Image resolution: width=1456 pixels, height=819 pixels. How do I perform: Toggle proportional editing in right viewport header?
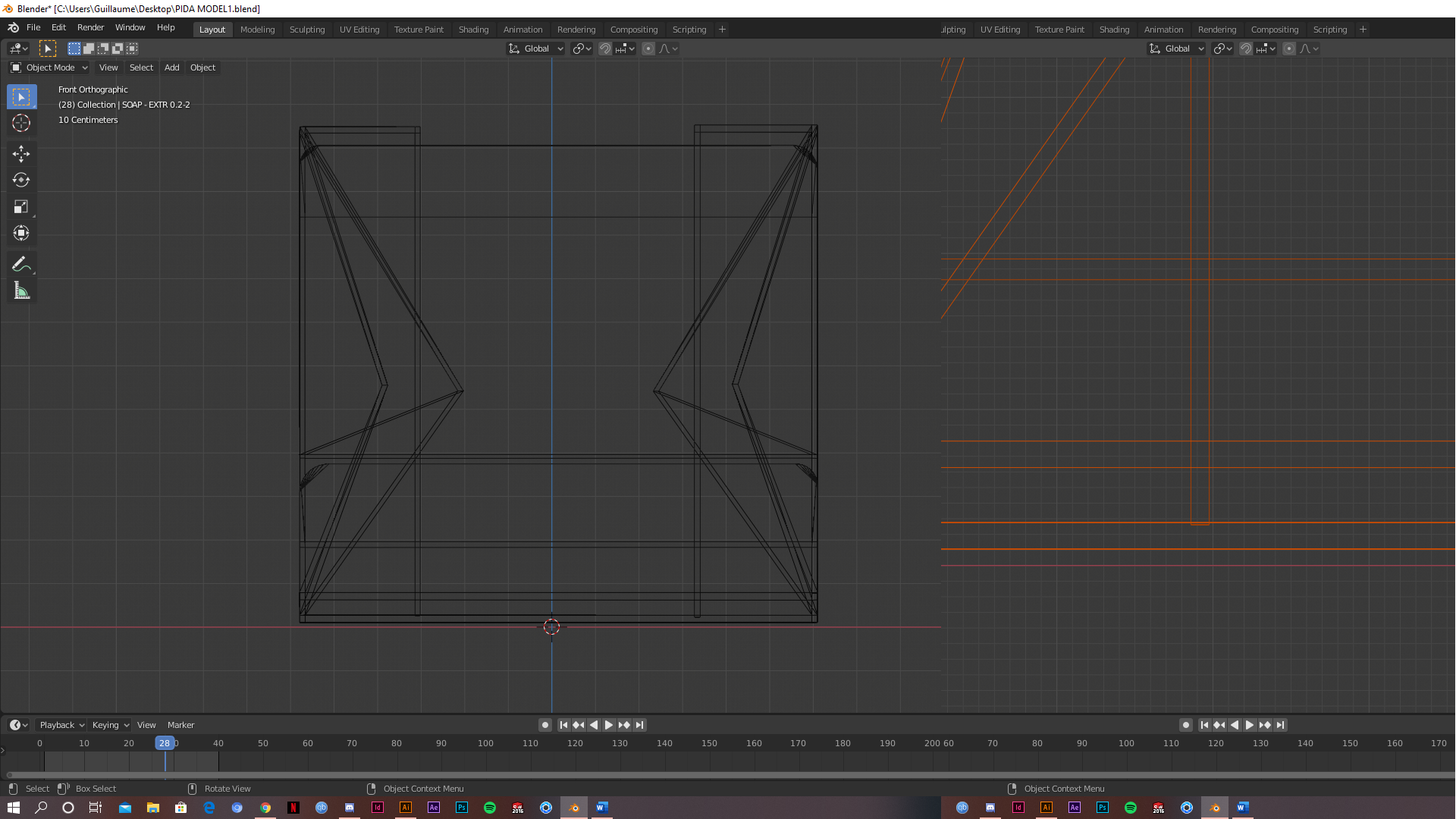1289,49
